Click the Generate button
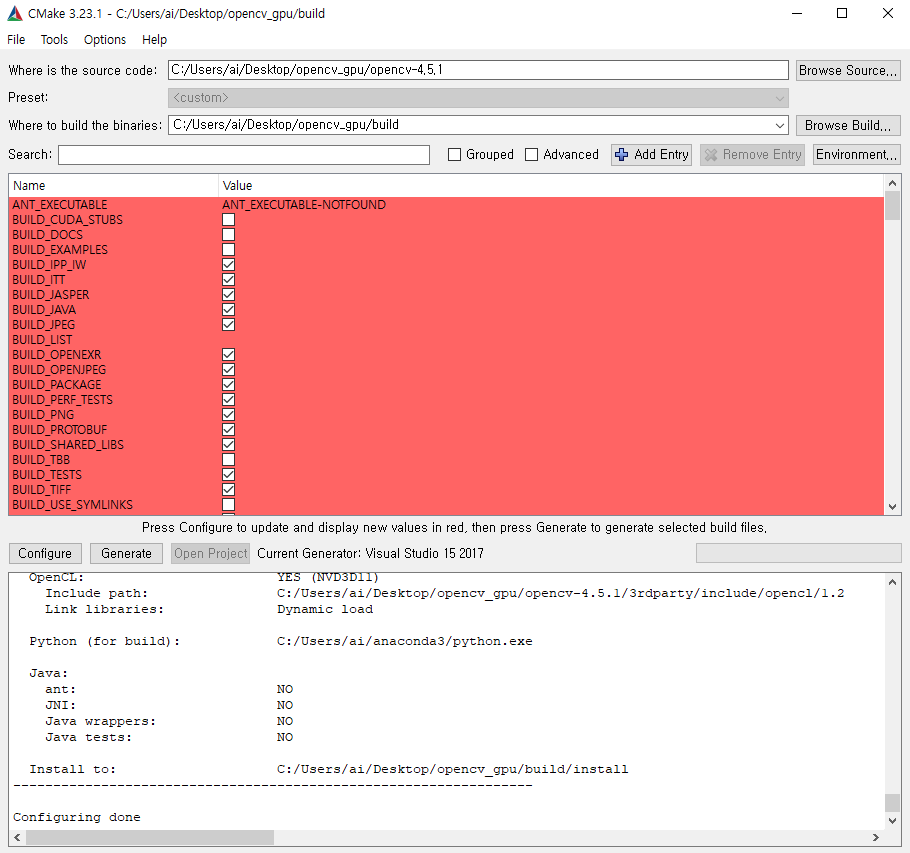This screenshot has width=910, height=853. [126, 554]
